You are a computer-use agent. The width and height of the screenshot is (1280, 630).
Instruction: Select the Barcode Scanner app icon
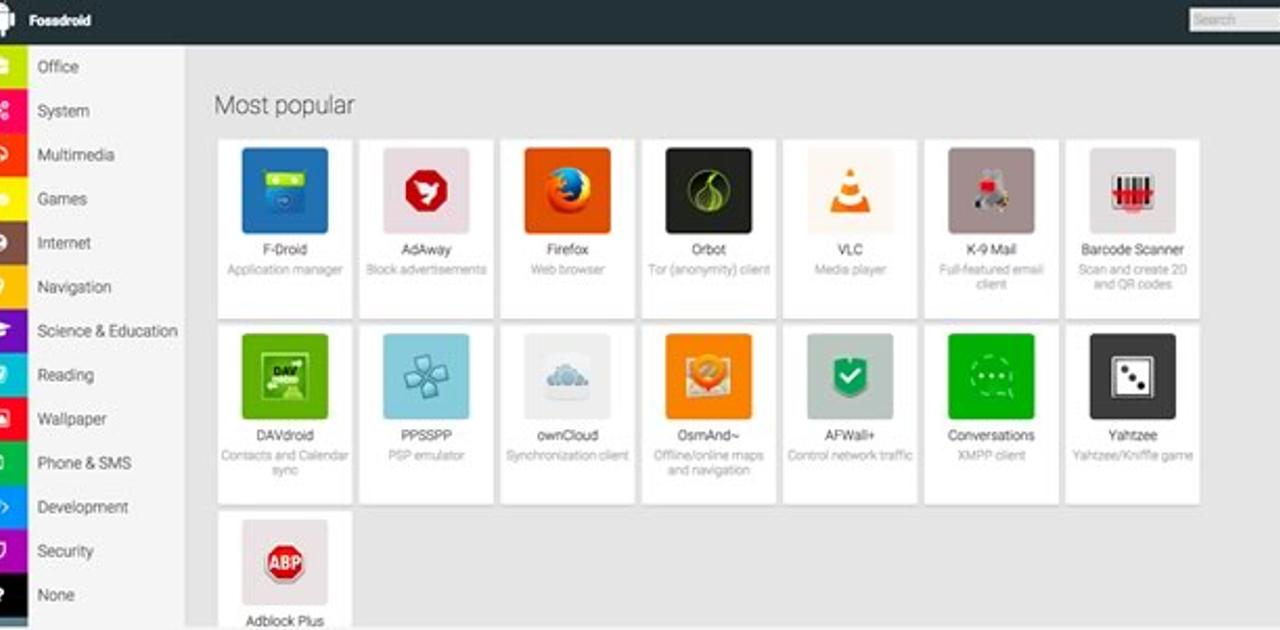tap(1131, 190)
